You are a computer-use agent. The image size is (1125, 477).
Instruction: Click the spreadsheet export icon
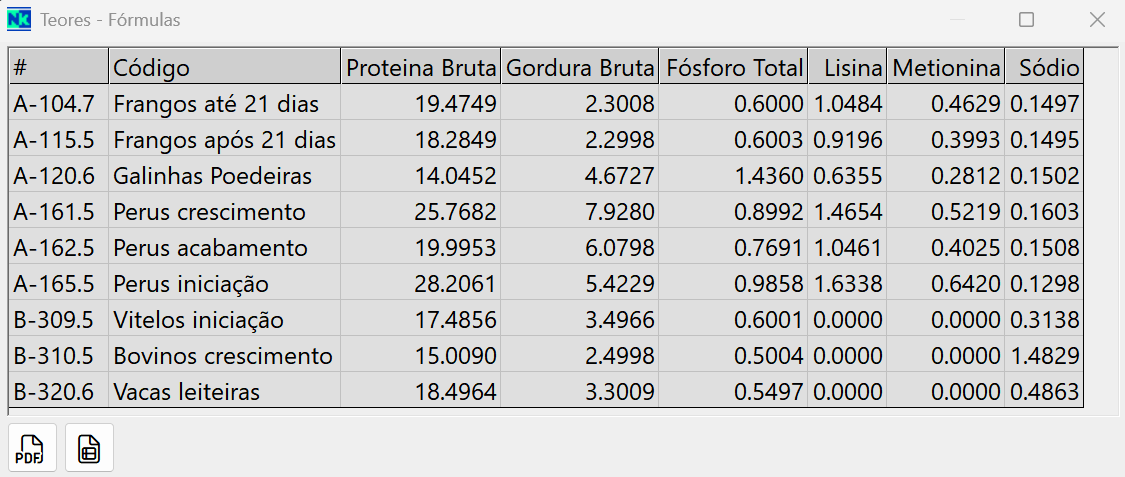[x=89, y=448]
